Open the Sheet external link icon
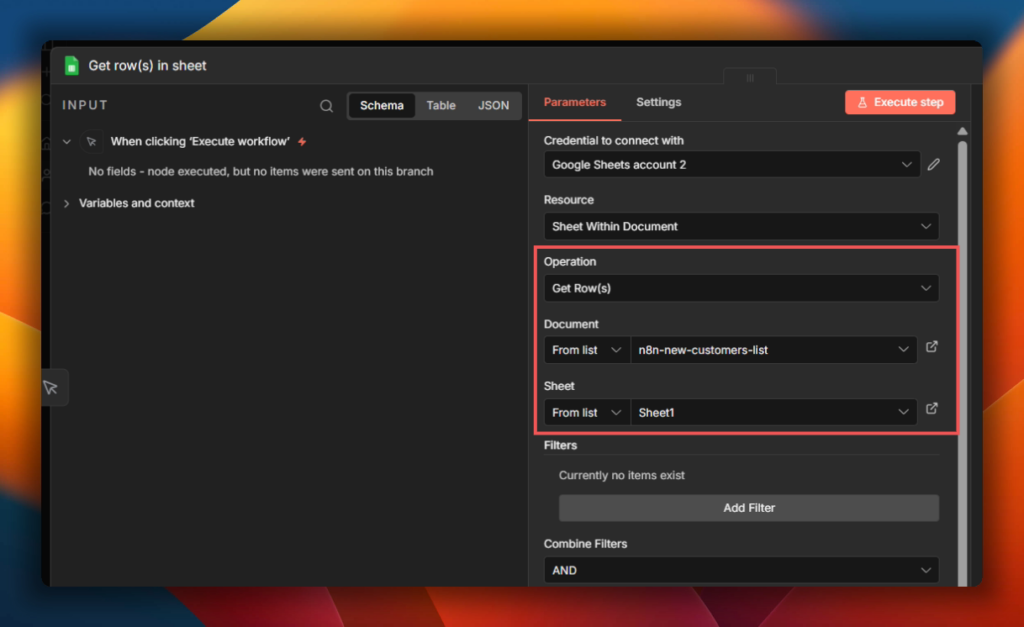Image resolution: width=1024 pixels, height=627 pixels. click(932, 410)
